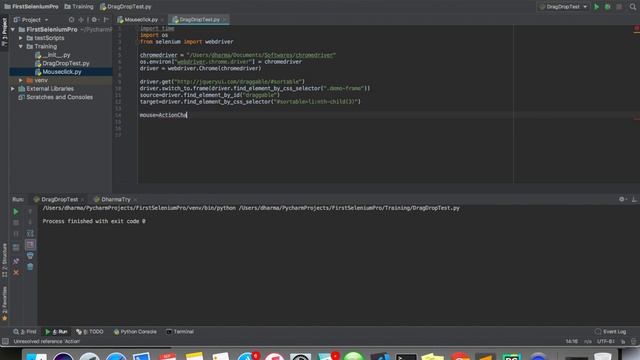The image size is (640, 360).
Task: Click restore layout icon in Run panel
Action: tap(16, 247)
